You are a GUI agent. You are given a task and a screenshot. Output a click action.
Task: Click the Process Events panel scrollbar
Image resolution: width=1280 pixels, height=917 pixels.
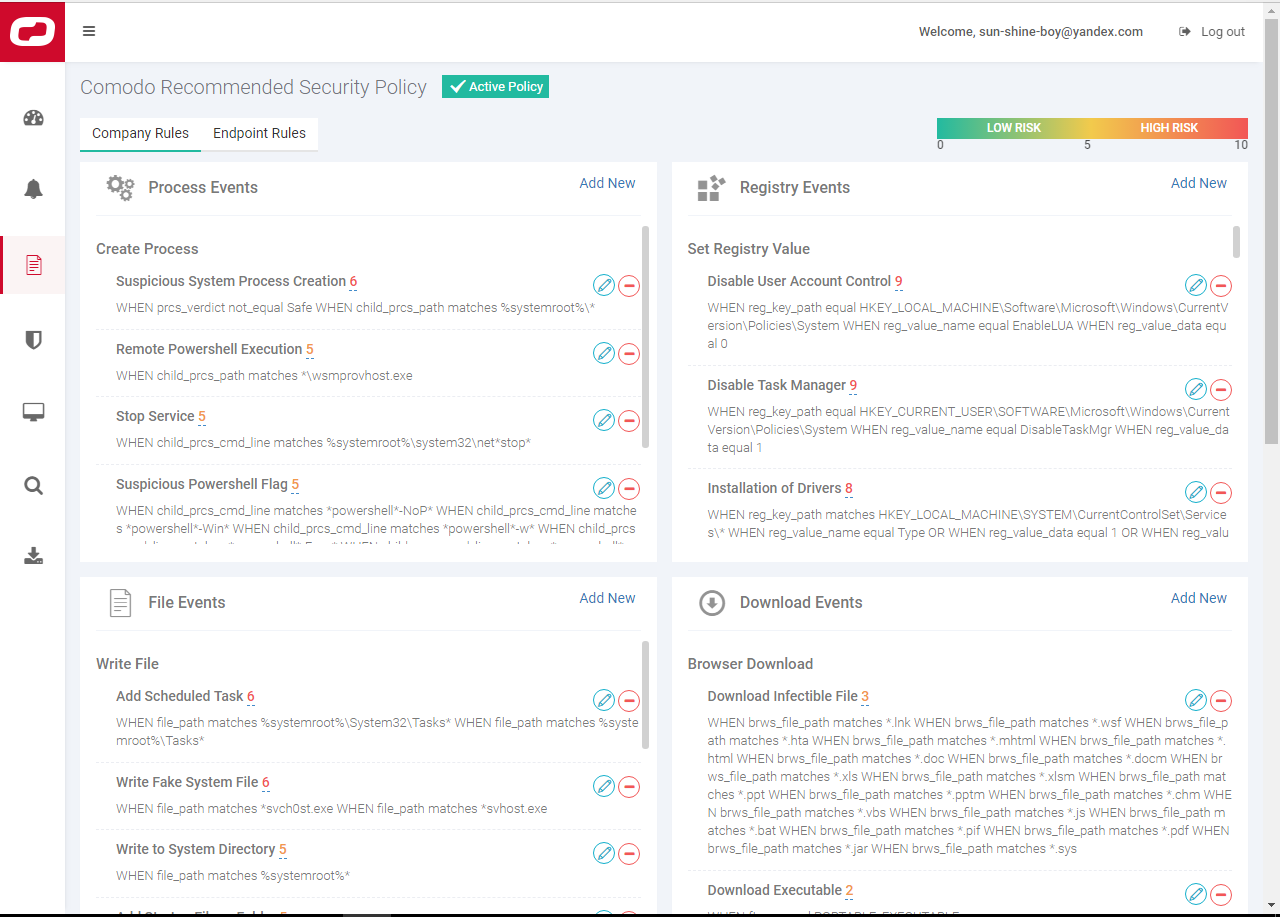click(x=645, y=336)
